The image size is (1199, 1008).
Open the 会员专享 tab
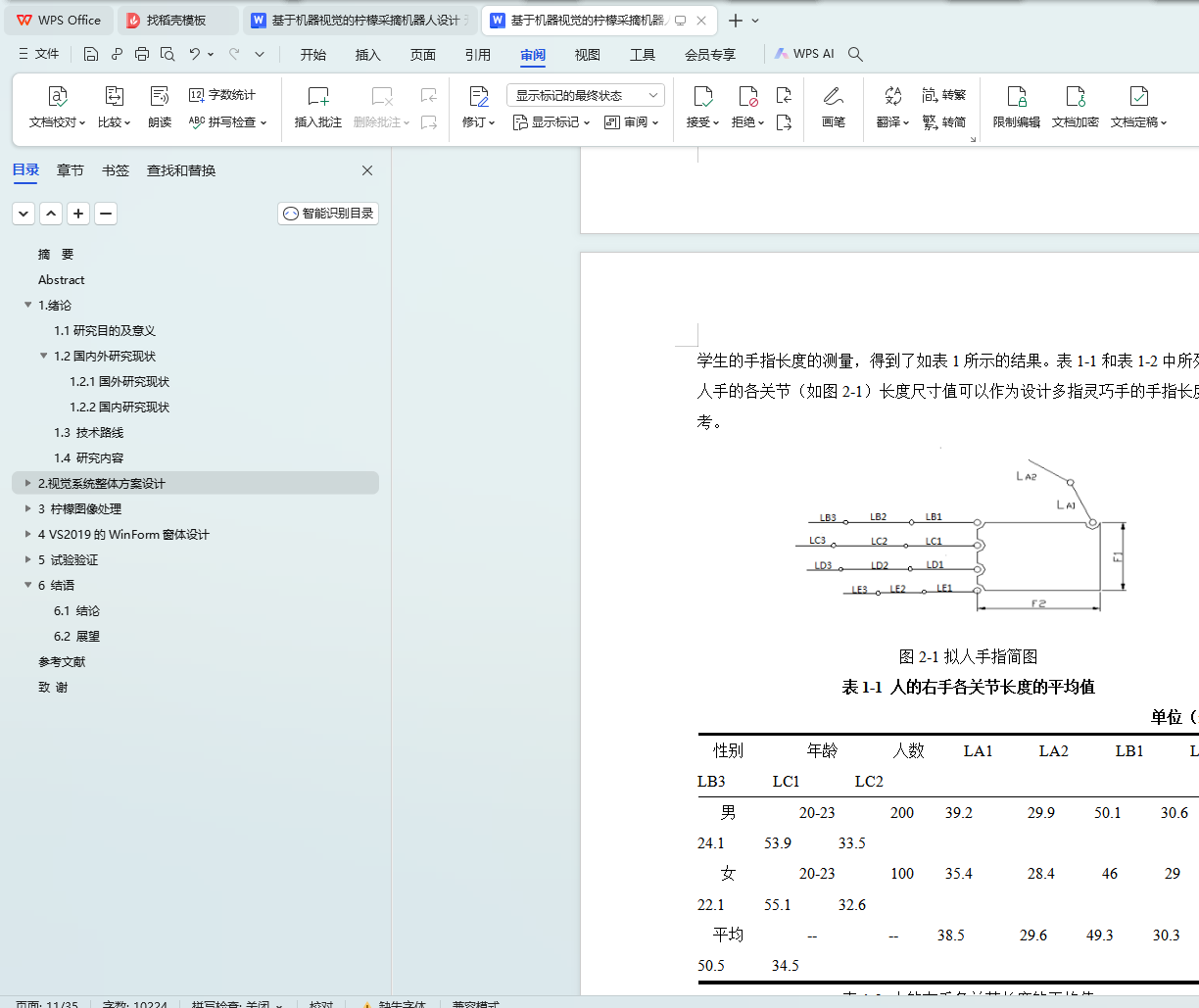(710, 55)
